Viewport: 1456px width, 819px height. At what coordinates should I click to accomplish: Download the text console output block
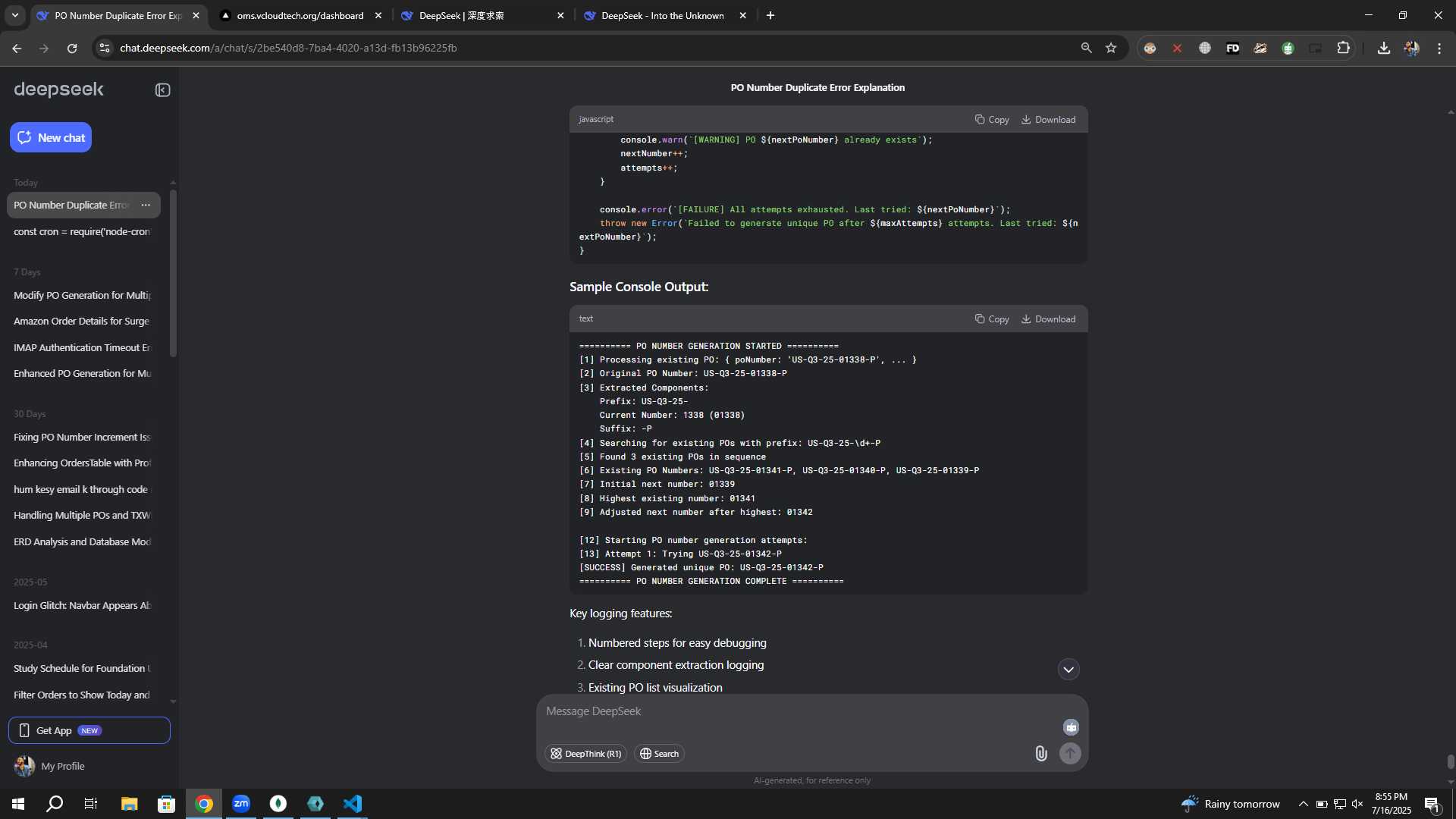point(1048,319)
